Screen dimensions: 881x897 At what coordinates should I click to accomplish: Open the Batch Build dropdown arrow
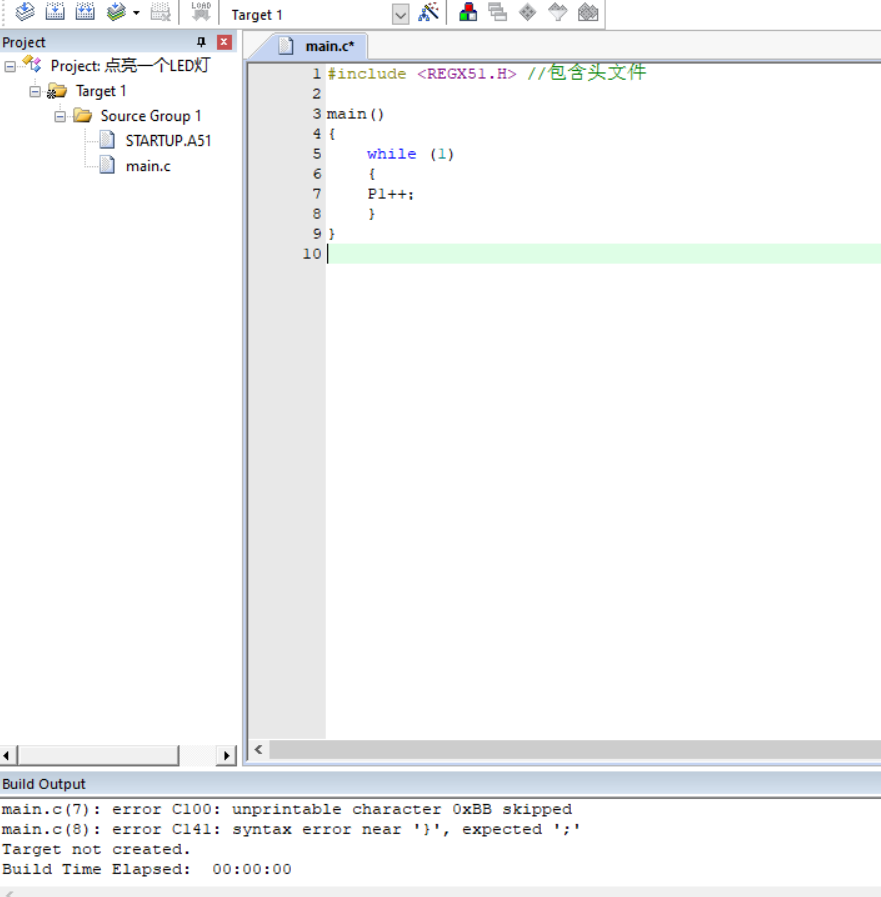[x=136, y=13]
